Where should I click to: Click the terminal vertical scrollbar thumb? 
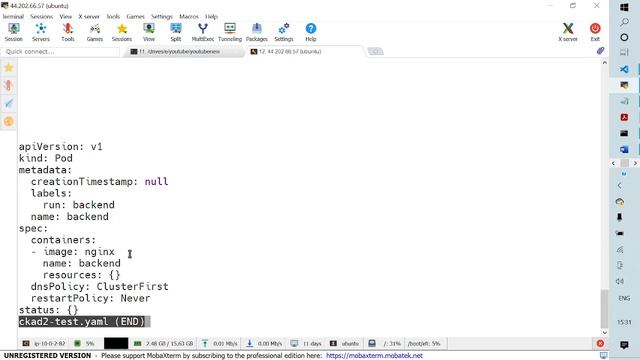pos(604,309)
